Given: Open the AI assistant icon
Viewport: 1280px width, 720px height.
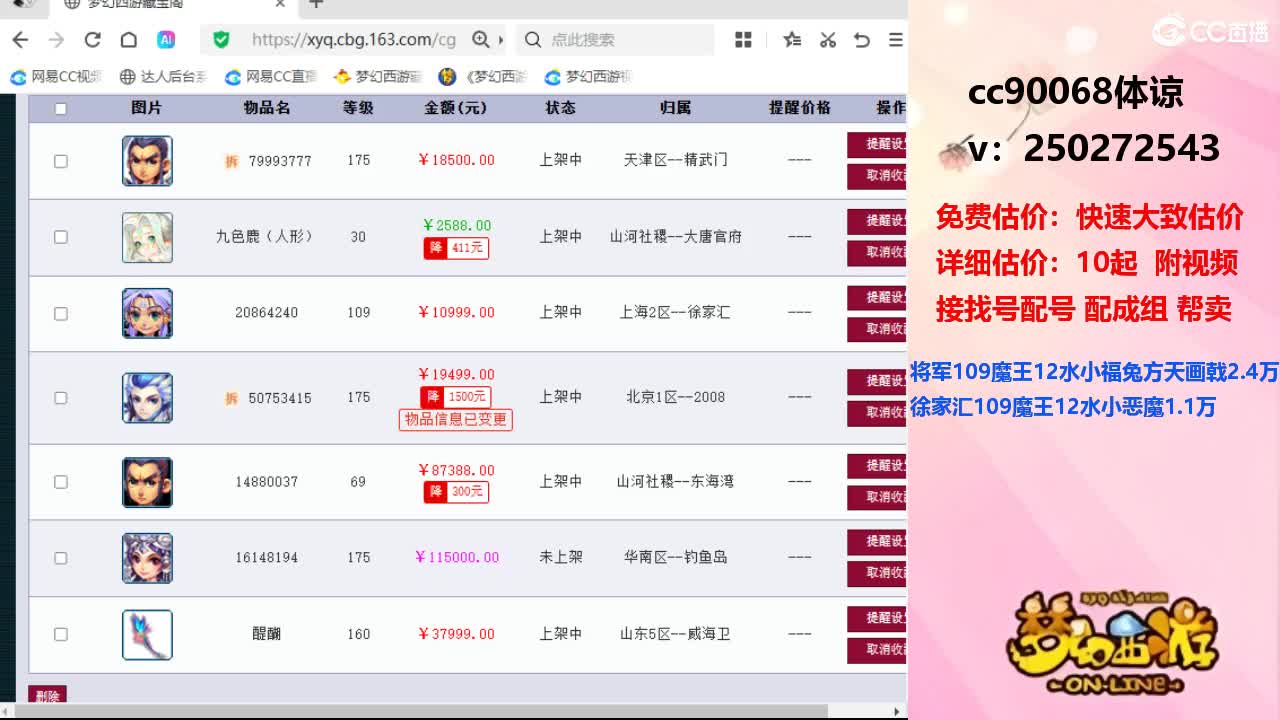Looking at the screenshot, I should (x=166, y=40).
